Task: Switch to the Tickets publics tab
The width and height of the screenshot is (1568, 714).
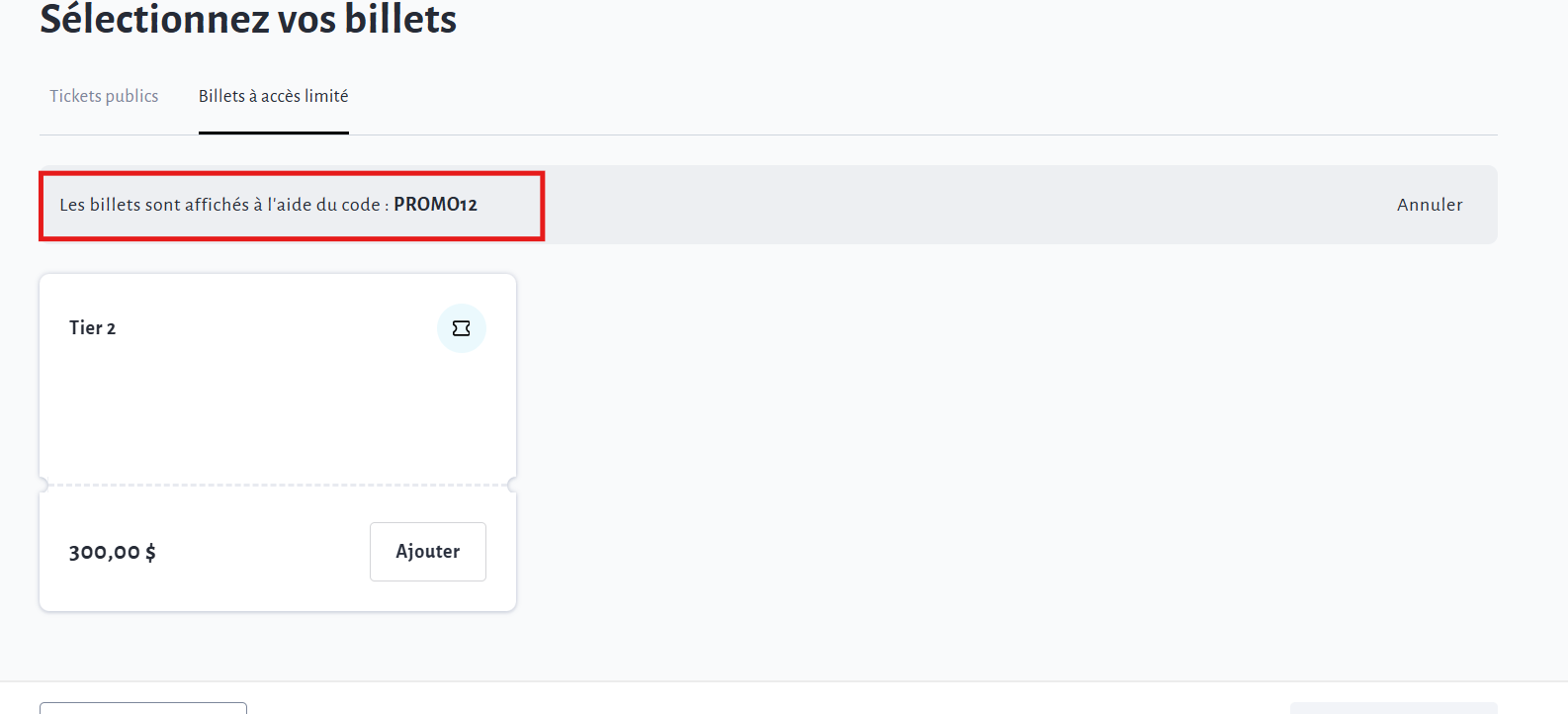Action: pyautogui.click(x=104, y=96)
